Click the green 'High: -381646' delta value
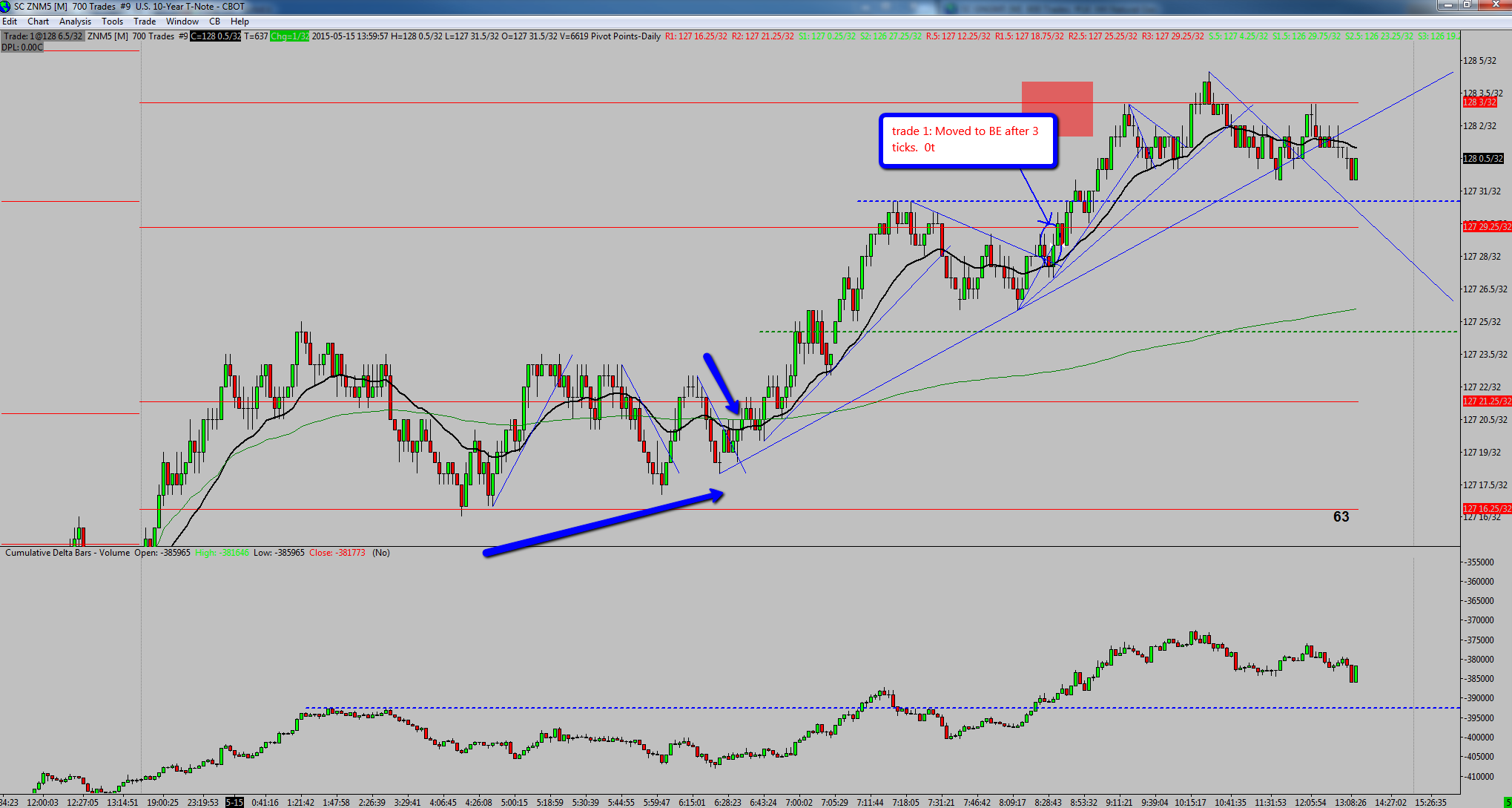This screenshot has width=1512, height=808. pyautogui.click(x=222, y=553)
